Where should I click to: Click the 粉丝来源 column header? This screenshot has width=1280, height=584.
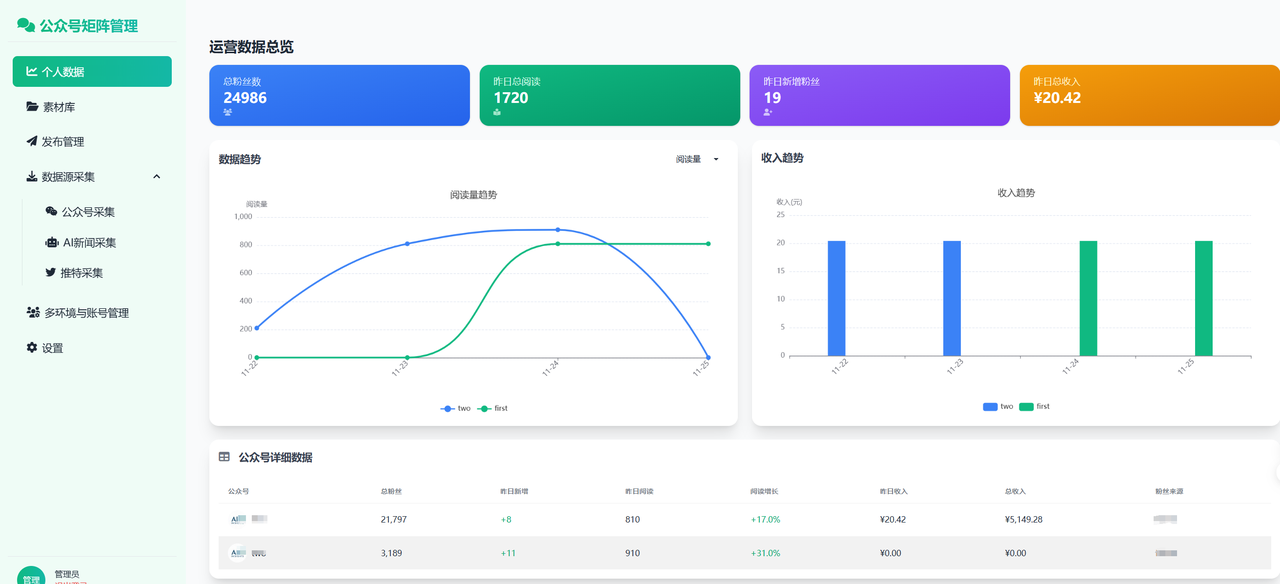click(x=1169, y=491)
